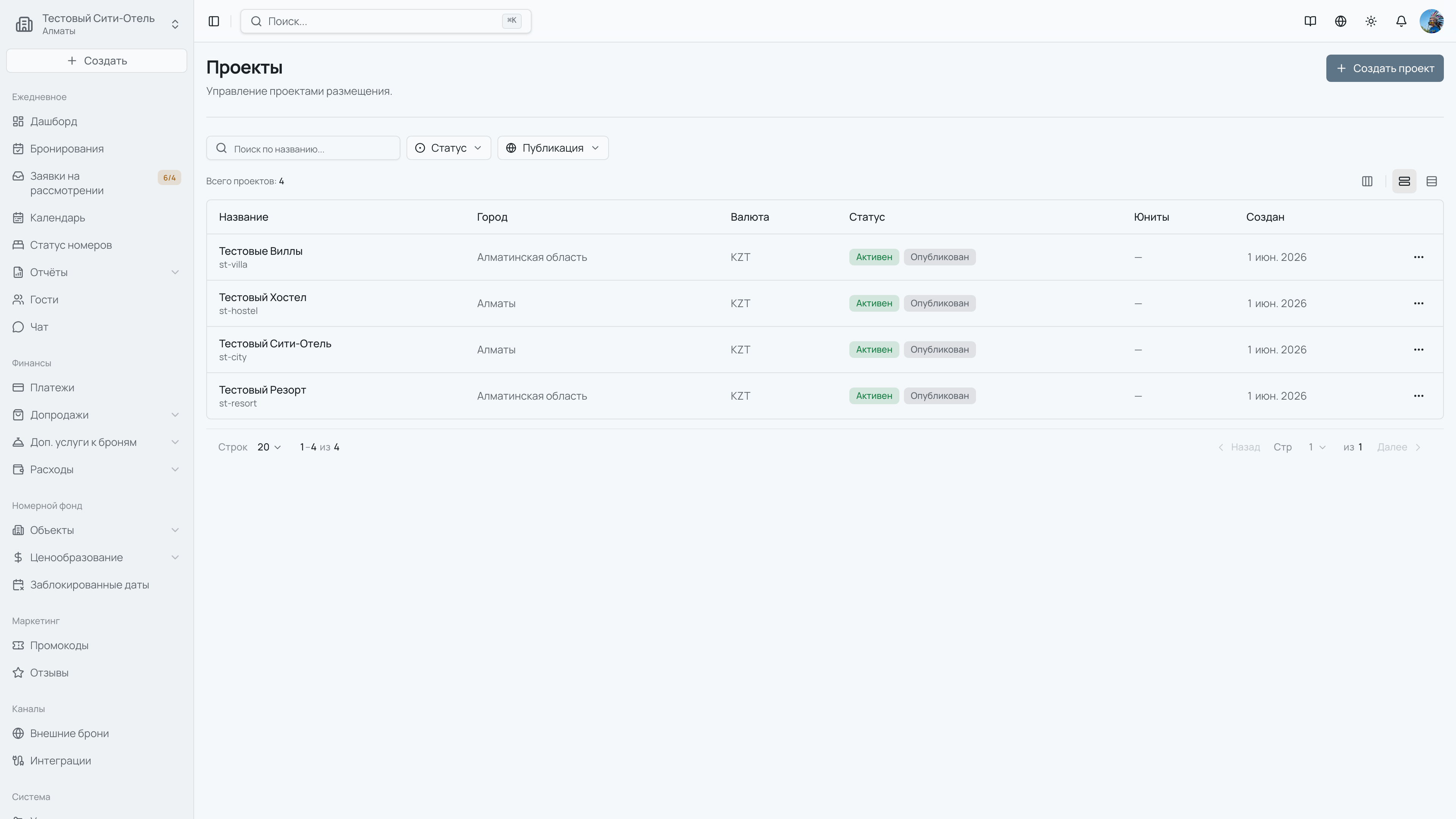Toggle light theme sun icon
This screenshot has height=819, width=1456.
tap(1371, 21)
